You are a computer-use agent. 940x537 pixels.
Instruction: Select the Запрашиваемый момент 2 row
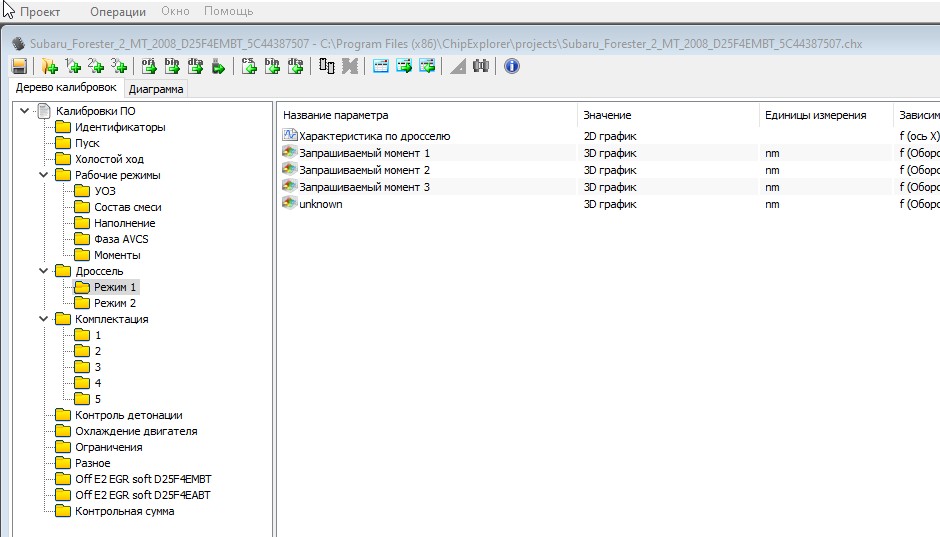click(x=364, y=170)
